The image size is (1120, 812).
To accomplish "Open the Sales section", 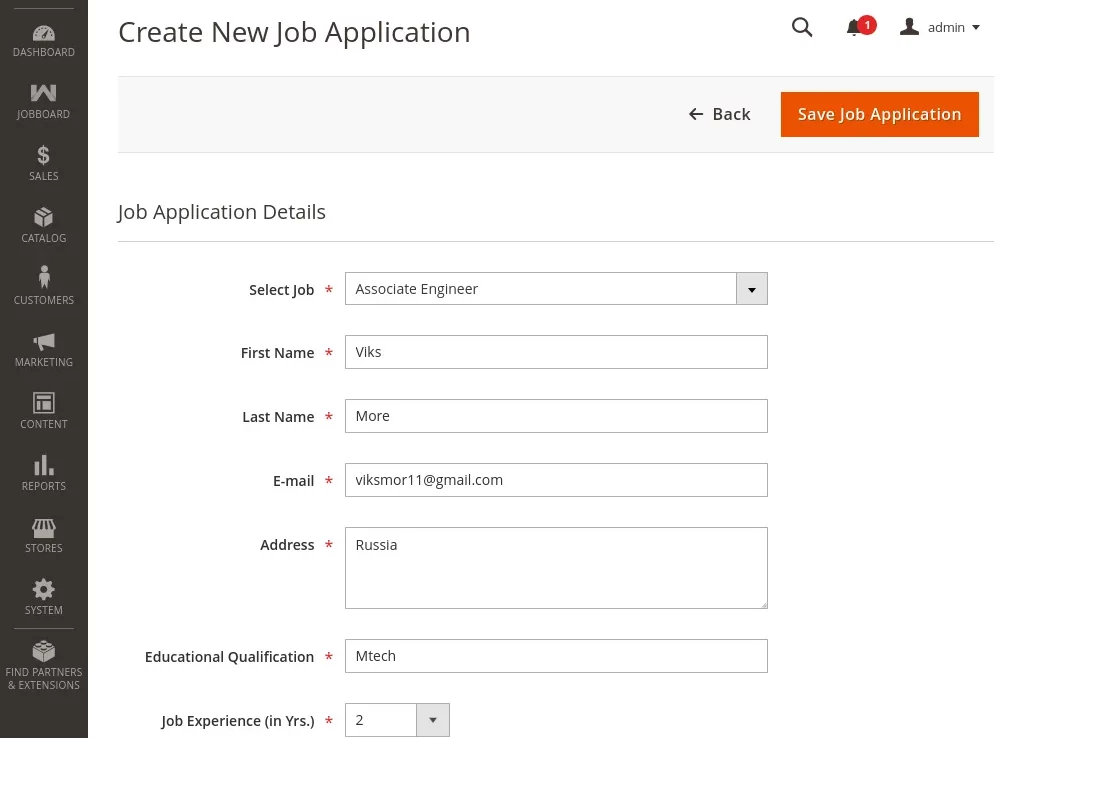I will [43, 163].
